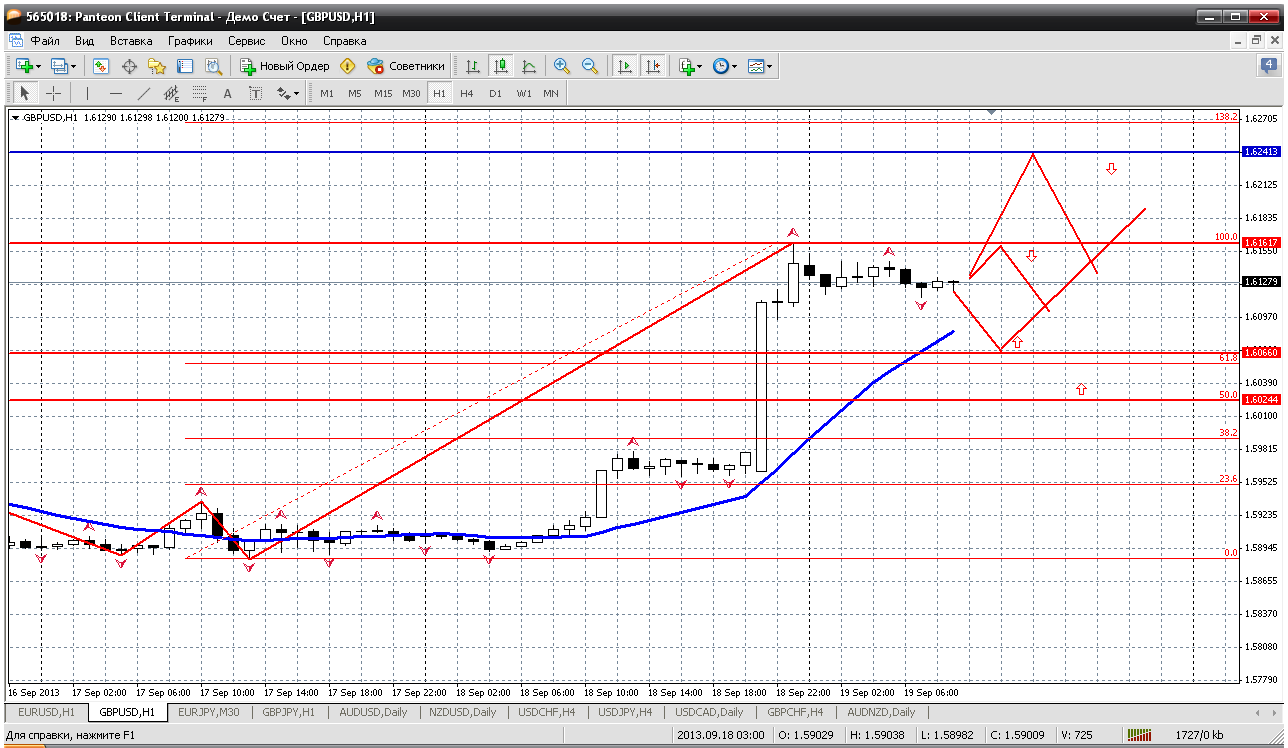Click the red 1.60660 price label
Screen dimensions: 1288x748
(x=1260, y=353)
